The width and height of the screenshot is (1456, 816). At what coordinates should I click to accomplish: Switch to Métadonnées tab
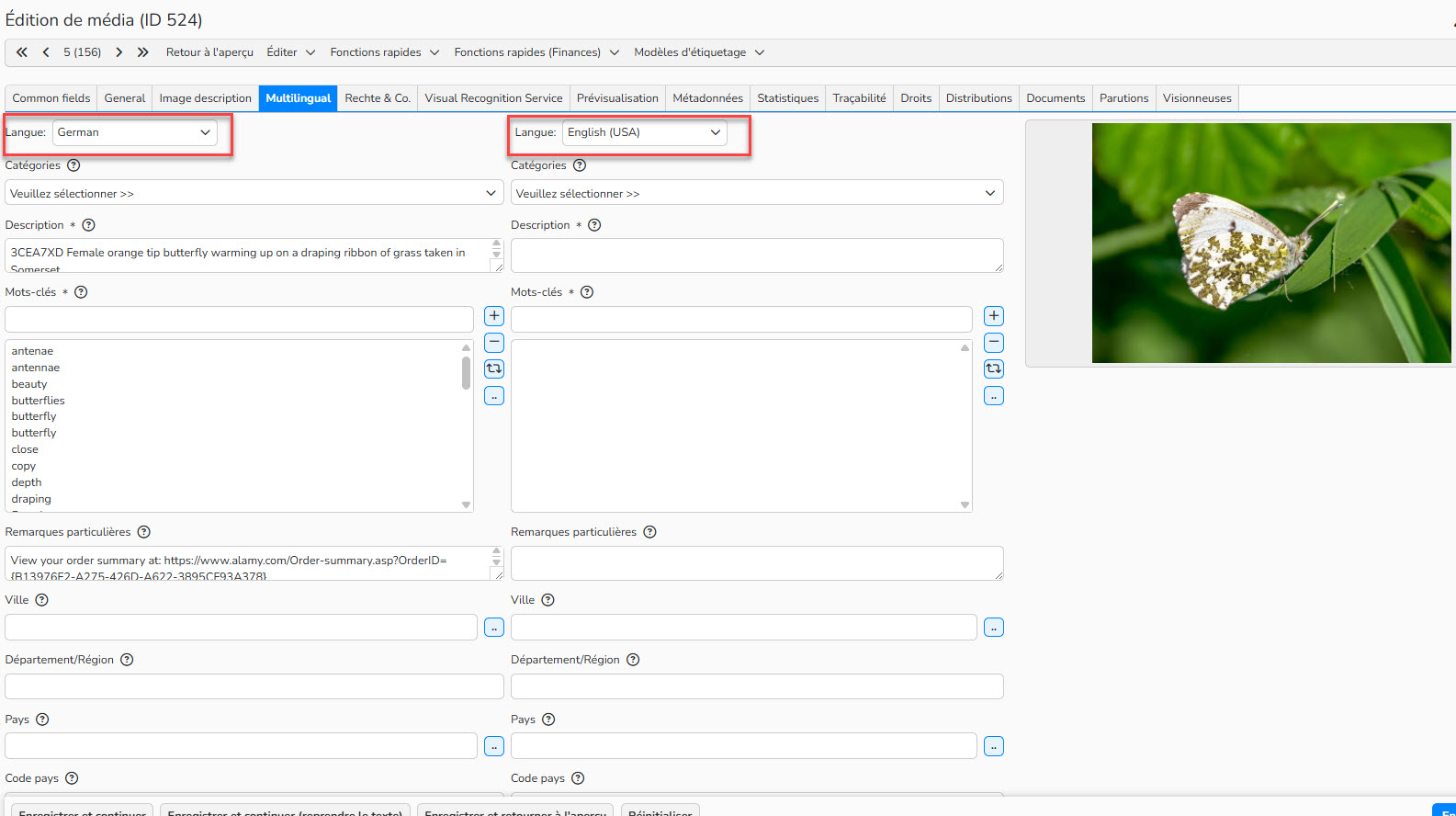708,98
